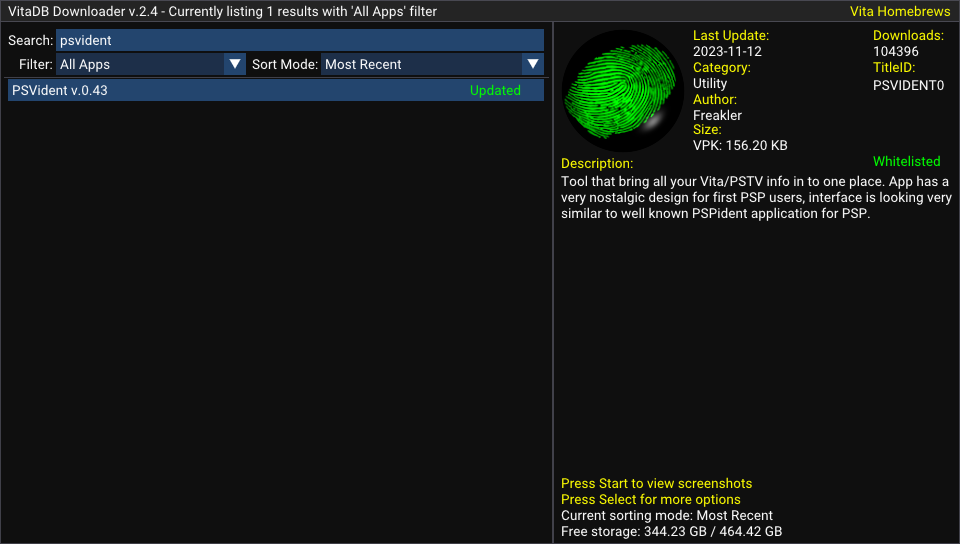The image size is (960, 544).
Task: Focus the Search field containing 'psvident'
Action: [x=299, y=40]
